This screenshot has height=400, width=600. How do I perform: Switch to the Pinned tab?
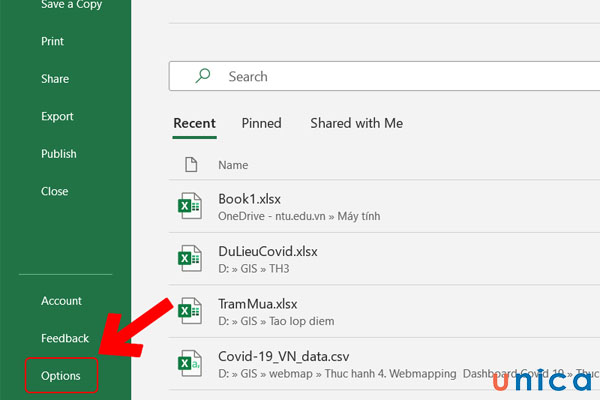click(261, 123)
